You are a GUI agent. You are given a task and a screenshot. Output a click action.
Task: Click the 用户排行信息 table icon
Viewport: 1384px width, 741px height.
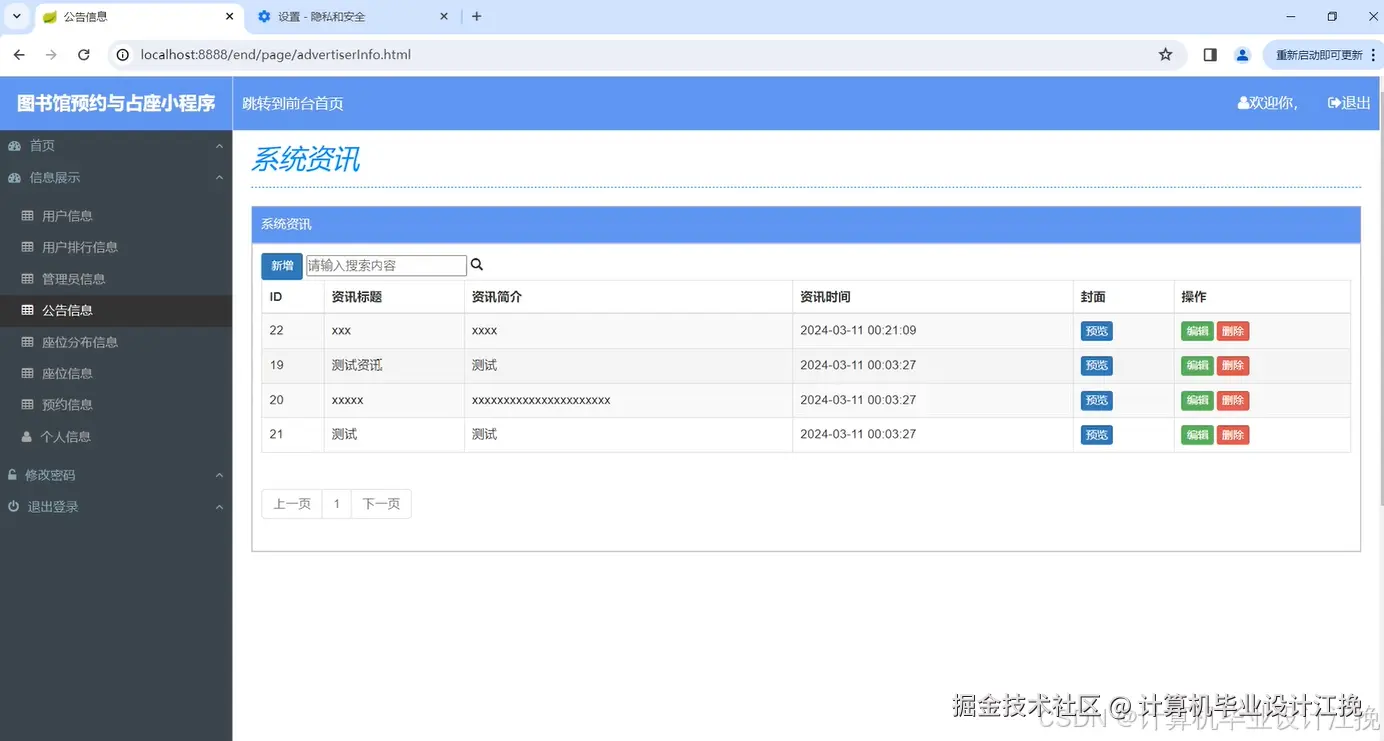click(28, 247)
